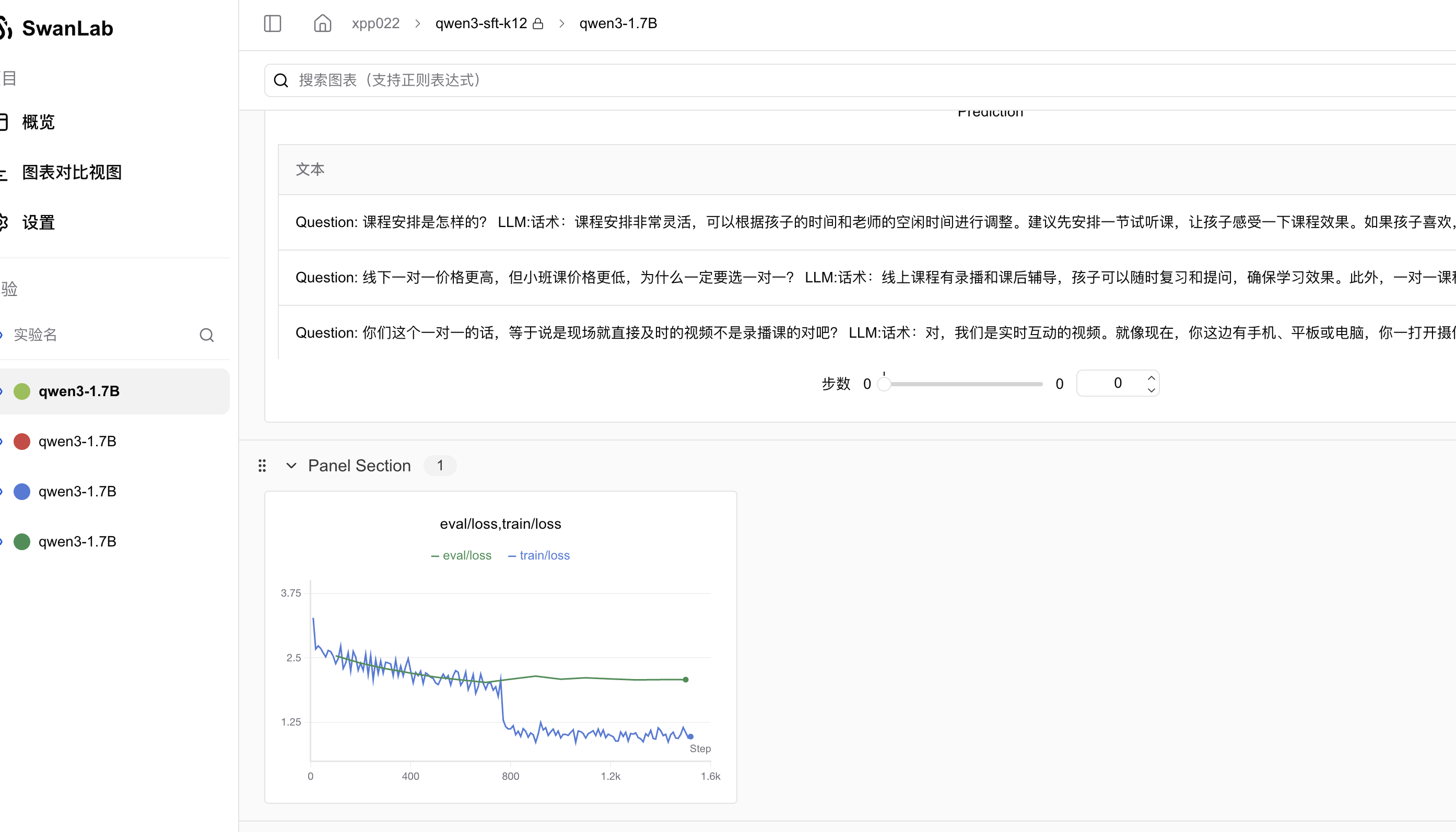Collapse the Panel Section chevron
1456x832 pixels.
(x=291, y=466)
